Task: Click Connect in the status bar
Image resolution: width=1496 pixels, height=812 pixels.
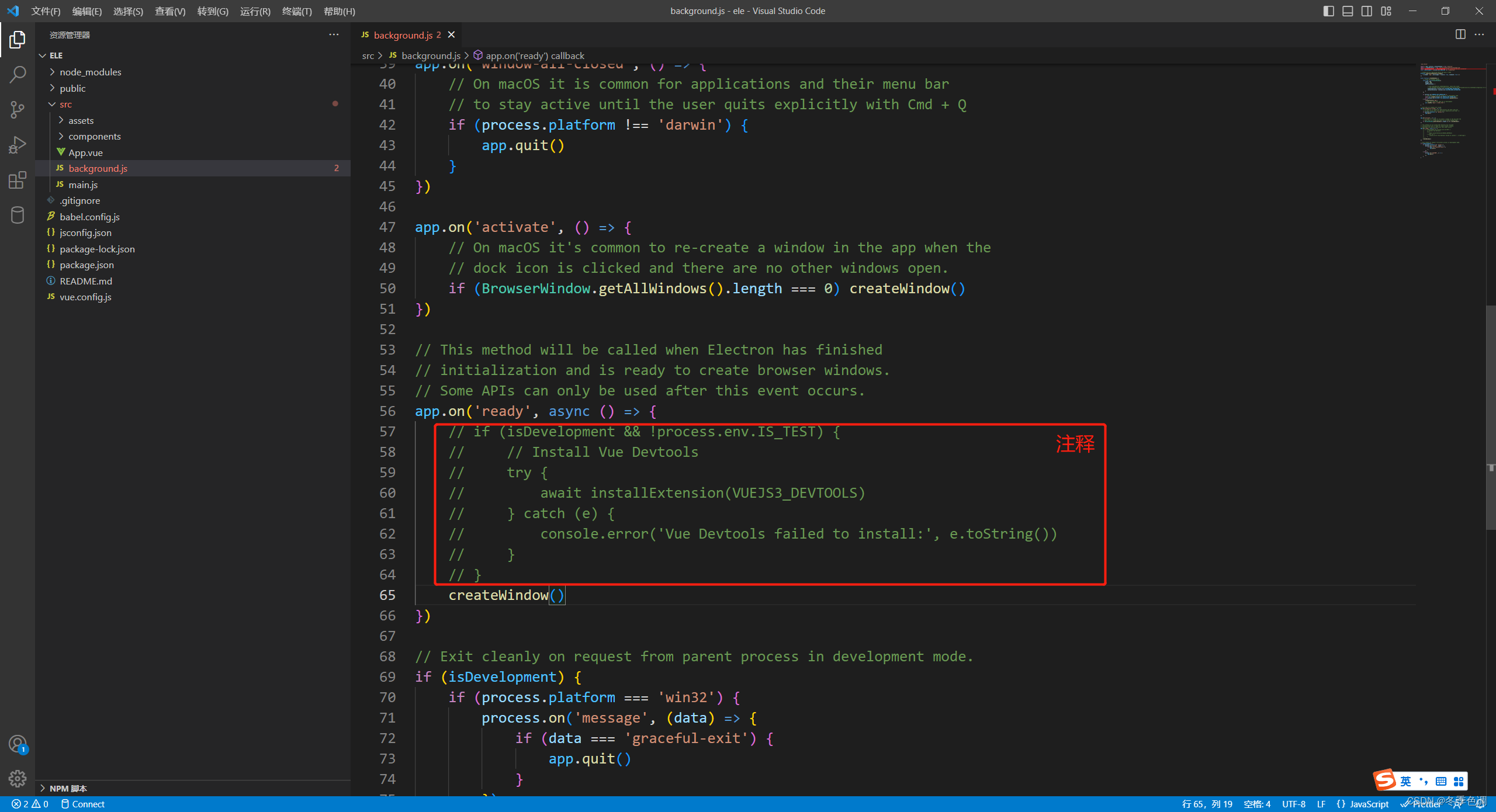Action: point(84,804)
